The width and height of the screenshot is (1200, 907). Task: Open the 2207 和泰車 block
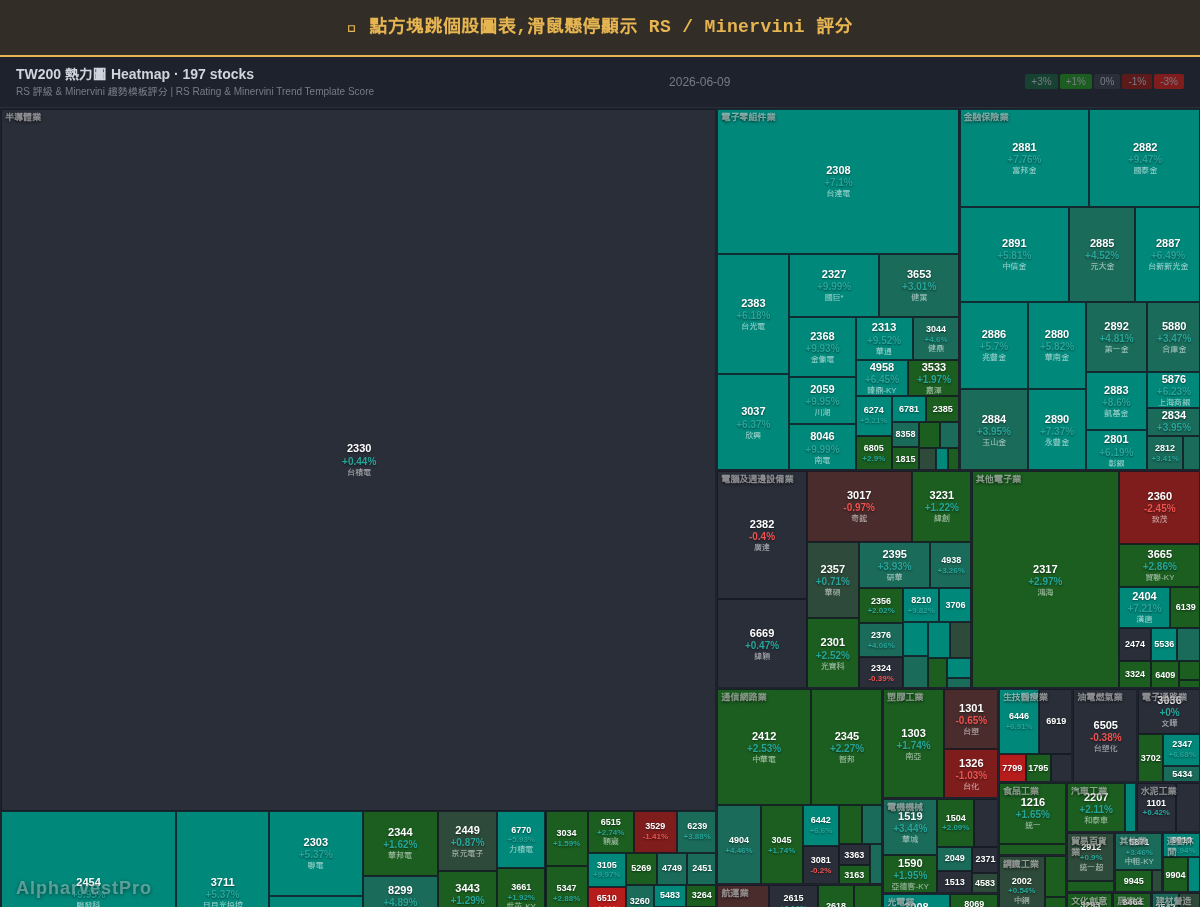[x=1096, y=809]
